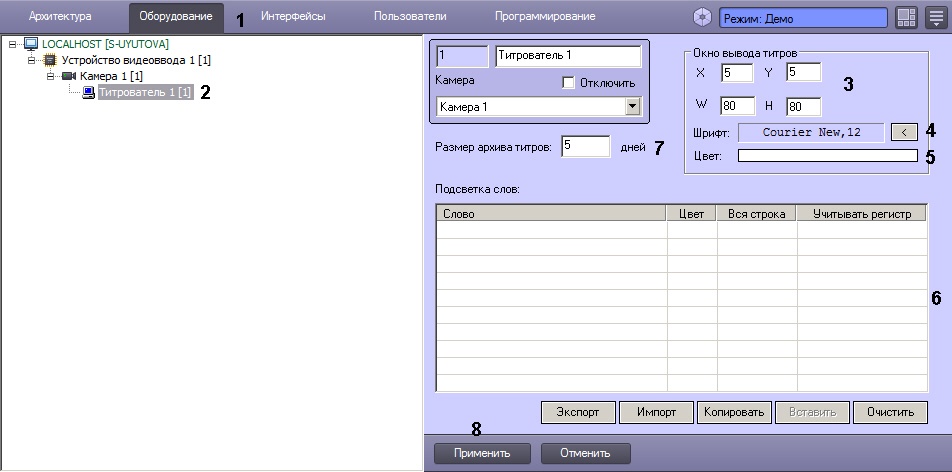This screenshot has height=472, width=952.
Task: Click the LOCALHOST computer icon in tree
Action: pyautogui.click(x=30, y=44)
